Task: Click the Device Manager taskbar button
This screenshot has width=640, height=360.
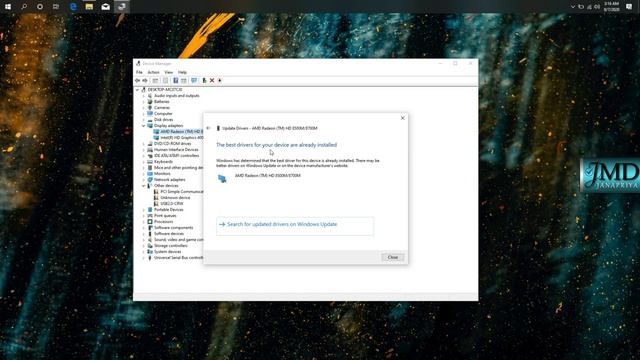Action: (x=121, y=7)
